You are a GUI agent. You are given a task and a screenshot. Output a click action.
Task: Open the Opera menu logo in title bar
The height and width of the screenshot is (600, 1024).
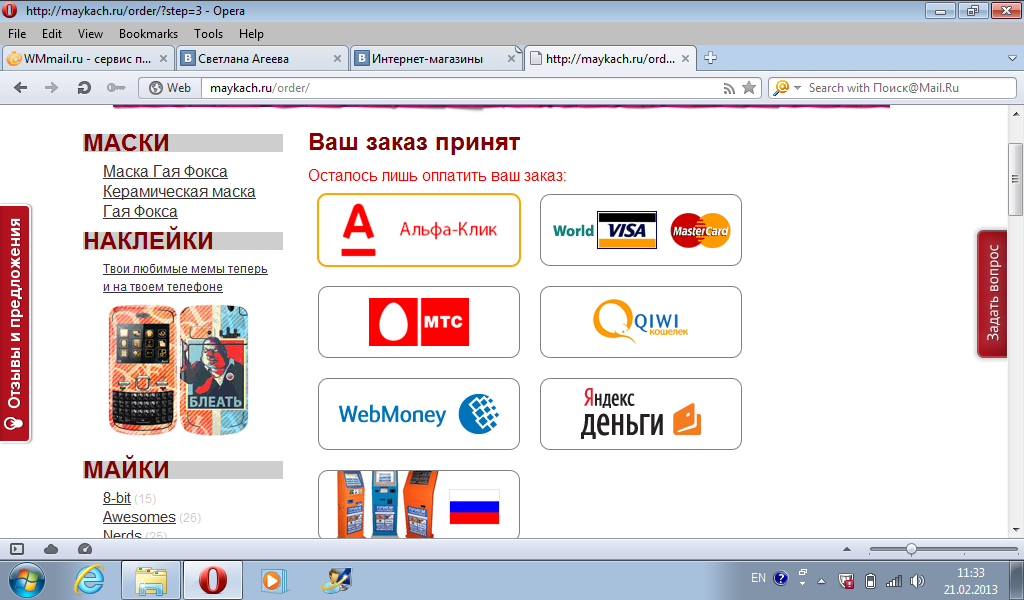pyautogui.click(x=9, y=10)
